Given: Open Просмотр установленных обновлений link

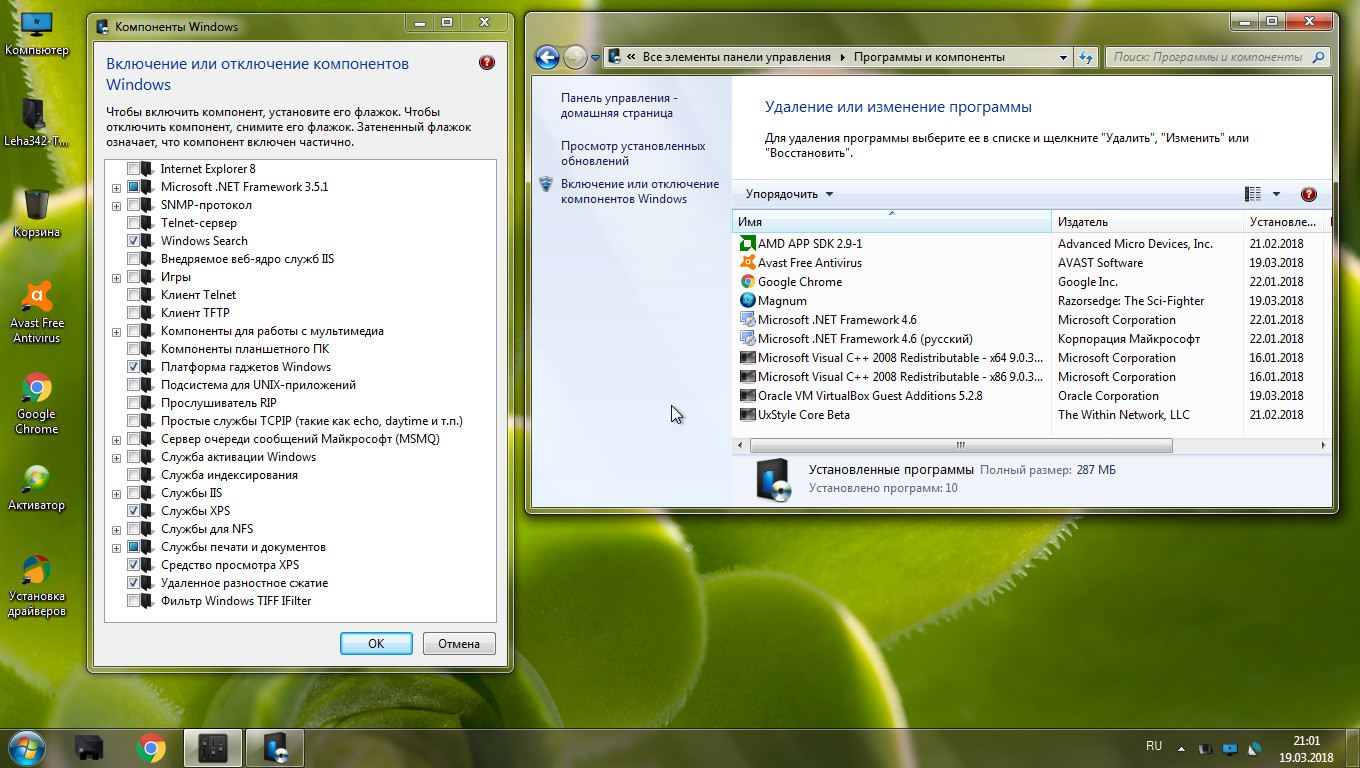Looking at the screenshot, I should point(633,153).
